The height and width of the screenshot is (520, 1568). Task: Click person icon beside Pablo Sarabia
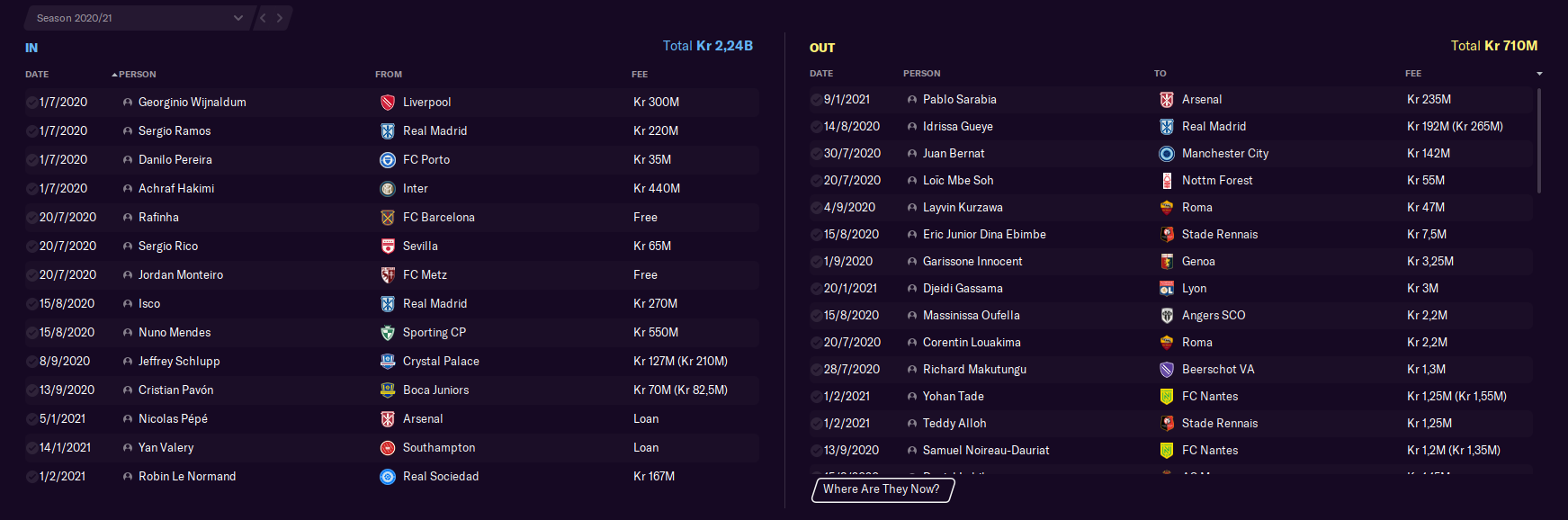(912, 100)
